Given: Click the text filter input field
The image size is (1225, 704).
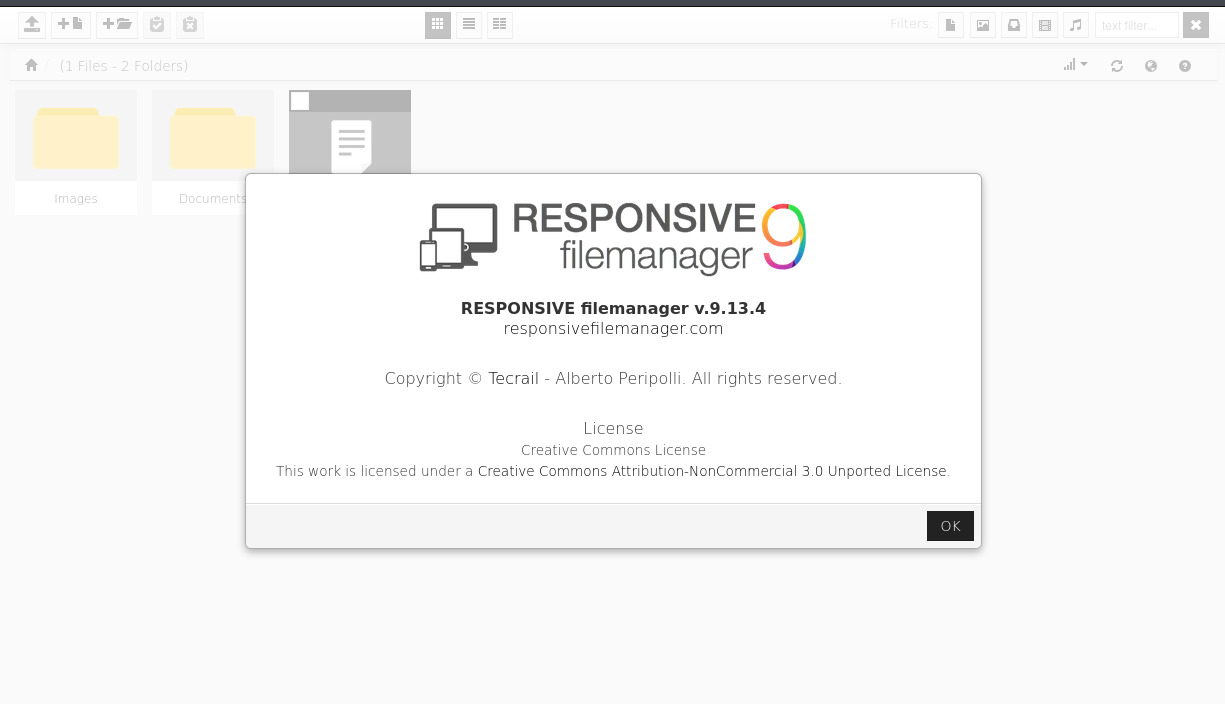Looking at the screenshot, I should point(1137,25).
